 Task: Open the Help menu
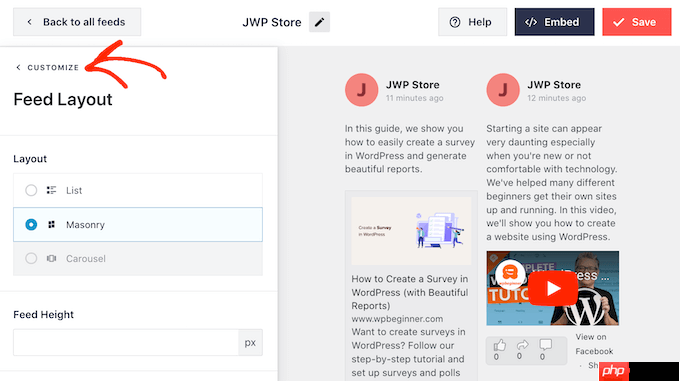coord(472,22)
